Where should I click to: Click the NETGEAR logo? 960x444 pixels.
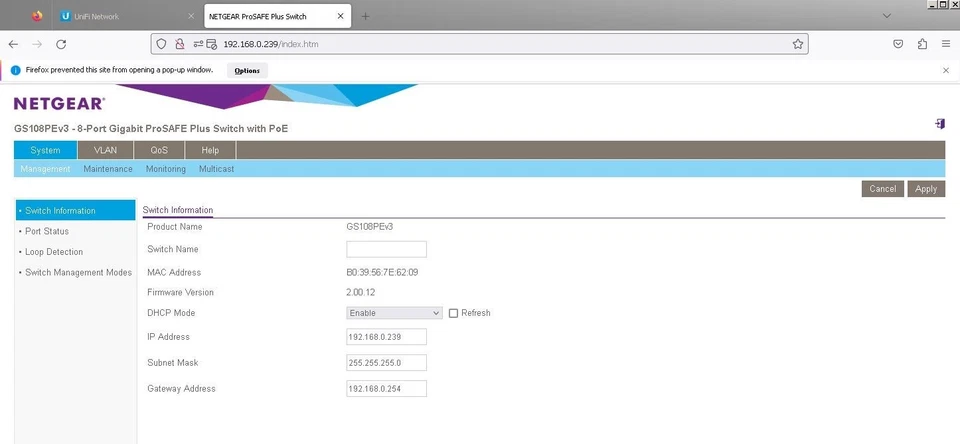click(59, 103)
